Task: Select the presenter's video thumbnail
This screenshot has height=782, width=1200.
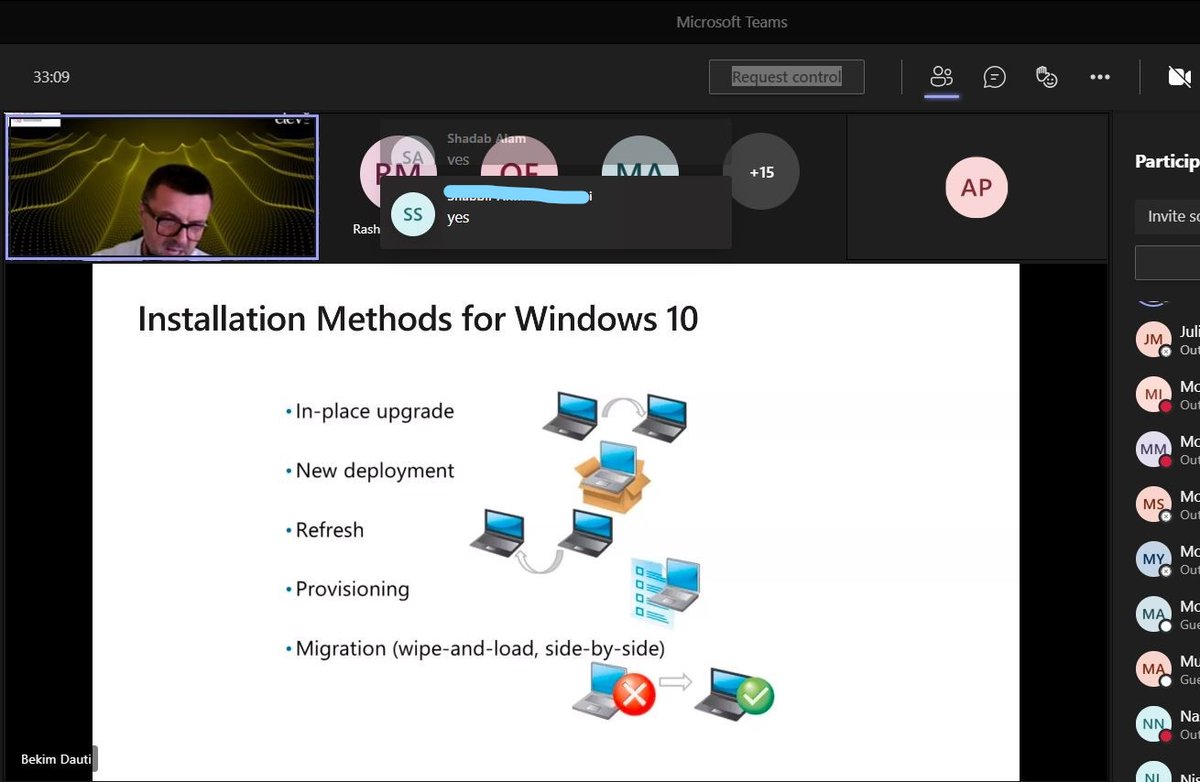Action: pyautogui.click(x=162, y=186)
